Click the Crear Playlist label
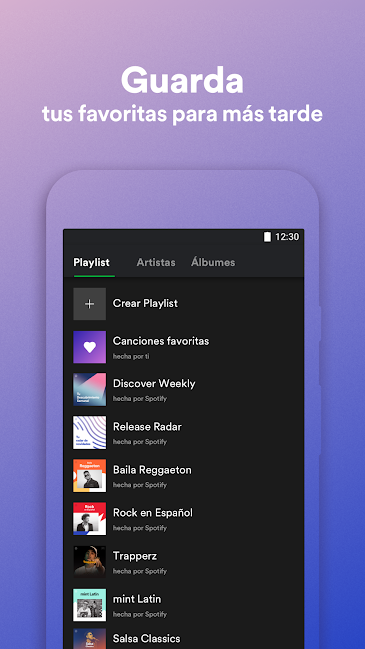365x649 pixels. coord(145,303)
